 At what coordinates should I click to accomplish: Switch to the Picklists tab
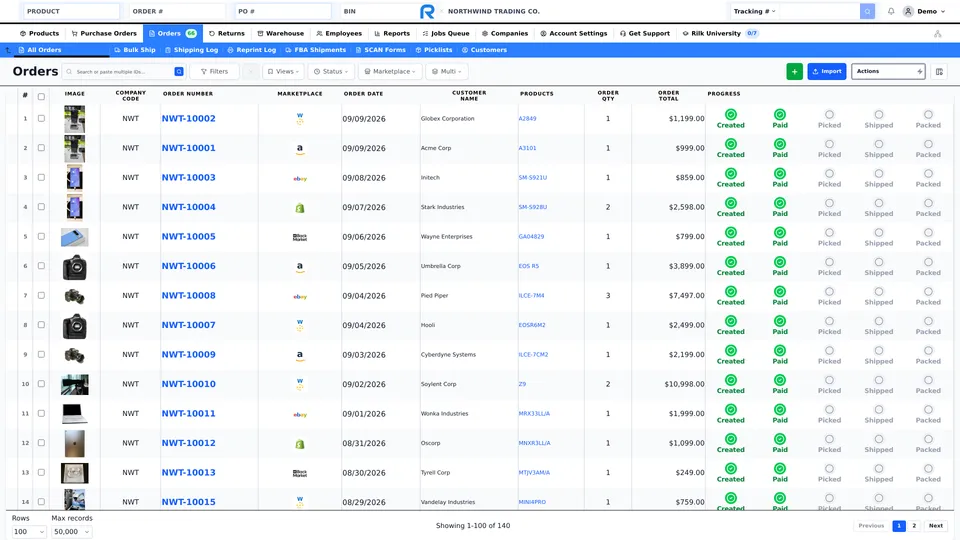[433, 50]
